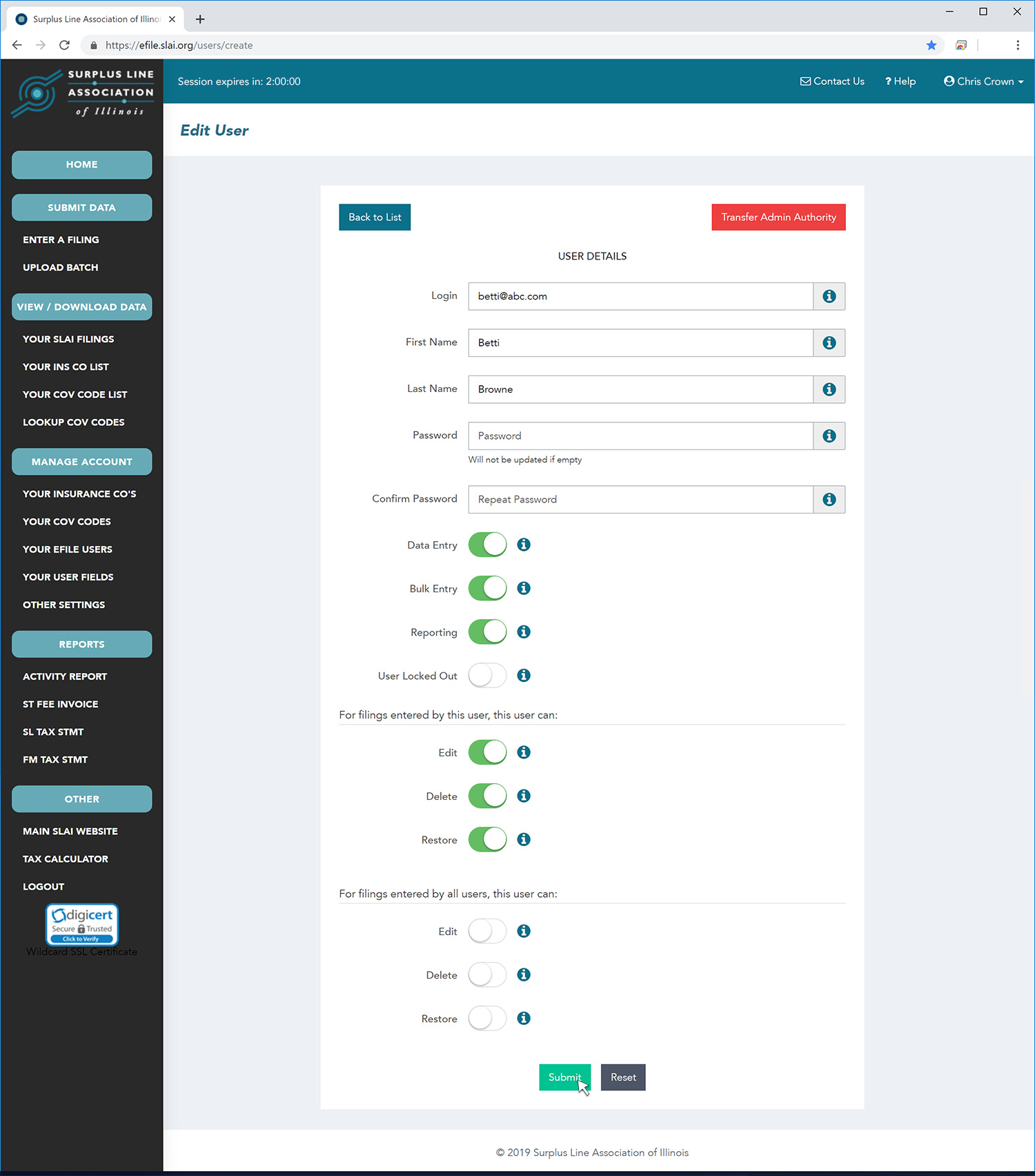Bookmark page using the star icon
Screen dimensions: 1035x1176
931,46
